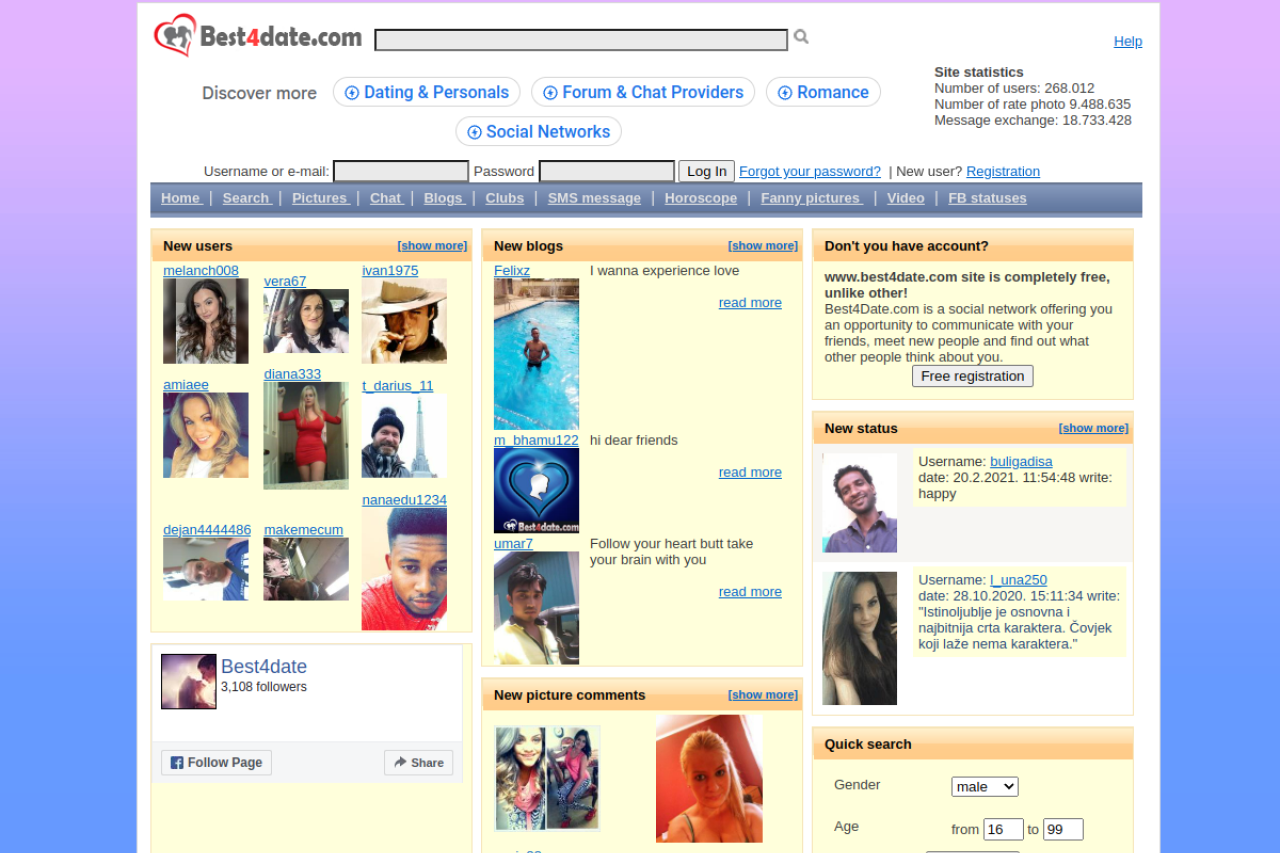Go to Home in navigation bar

click(x=181, y=198)
